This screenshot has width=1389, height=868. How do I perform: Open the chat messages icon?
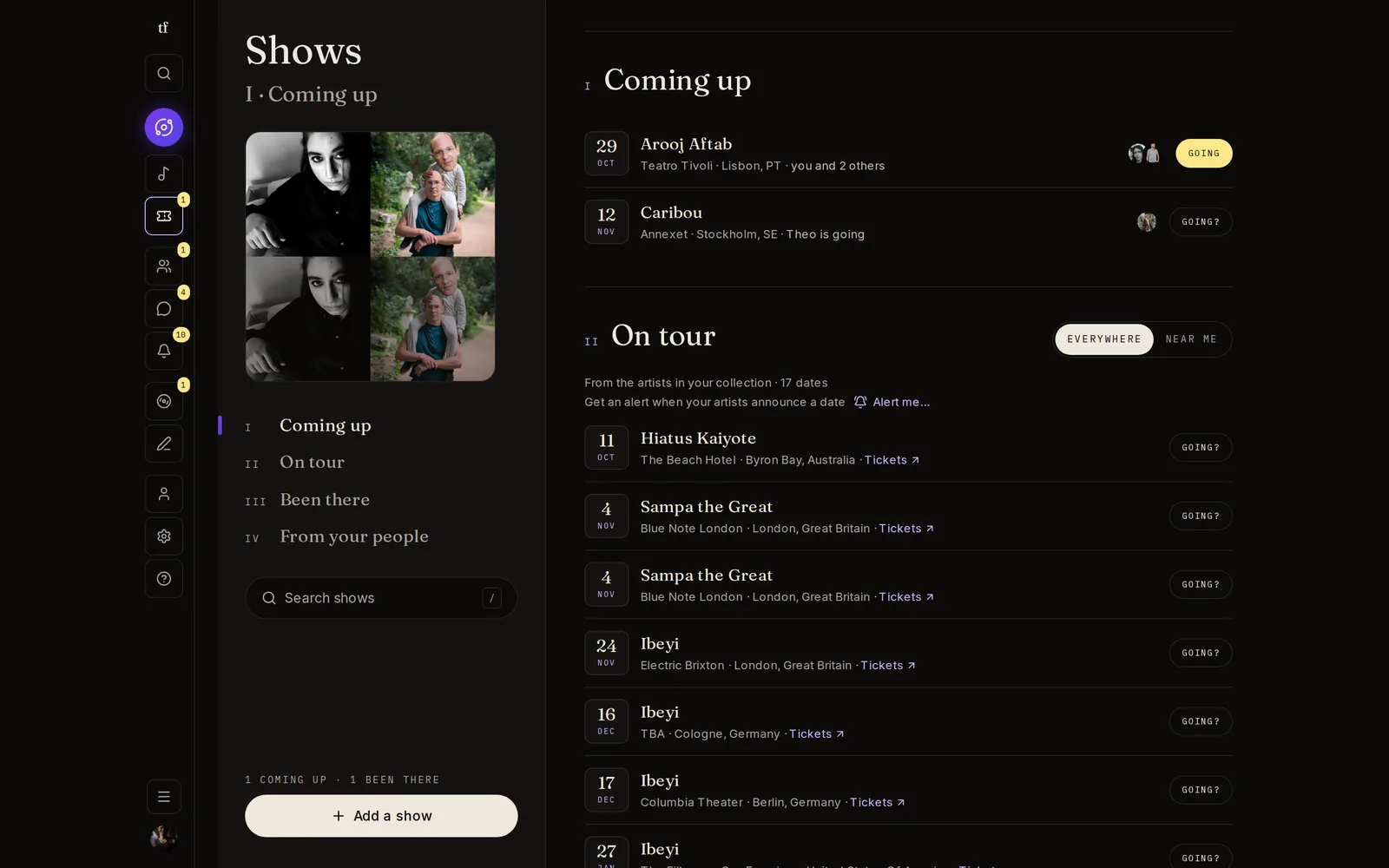(163, 309)
